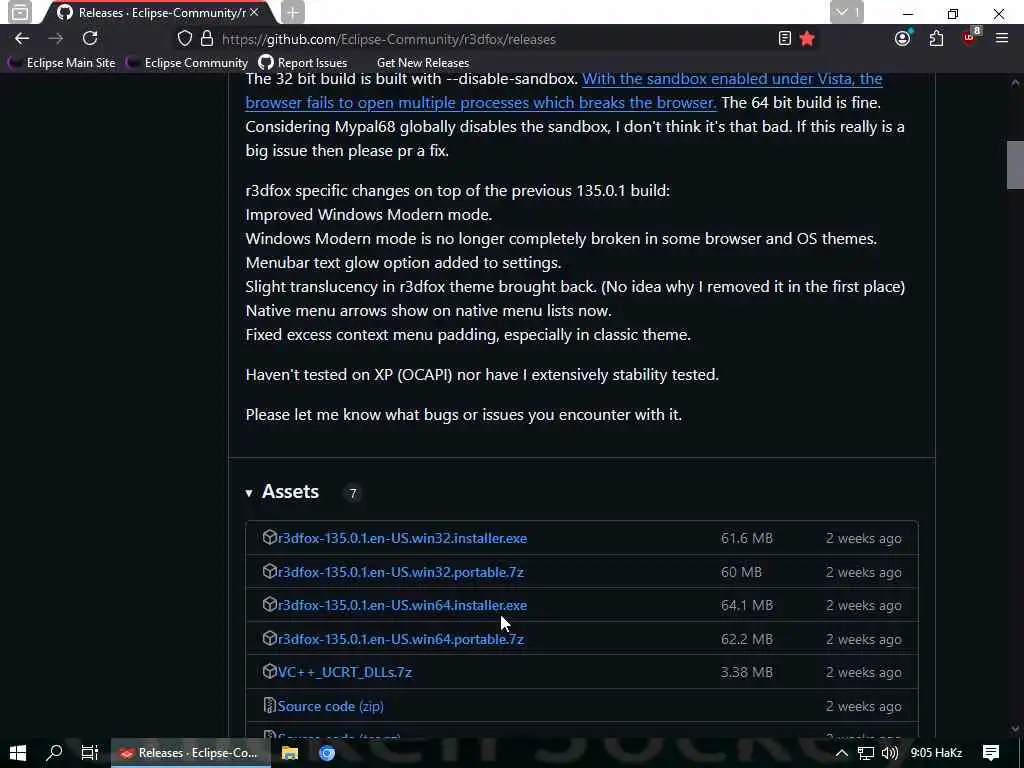1024x768 pixels.
Task: Click zip file icon beside Source code (zip)
Action: point(270,705)
